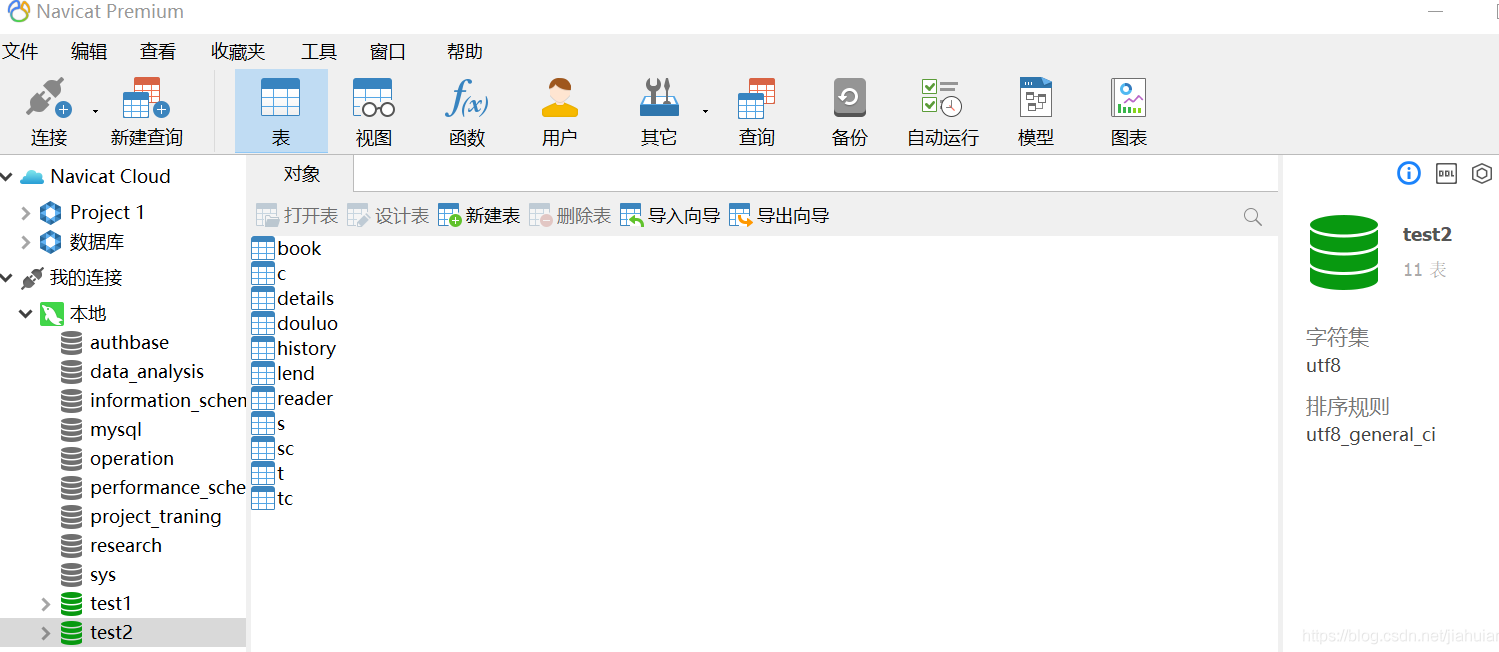Click the DDL icon in the right panel
The width and height of the screenshot is (1499, 652).
pyautogui.click(x=1445, y=173)
